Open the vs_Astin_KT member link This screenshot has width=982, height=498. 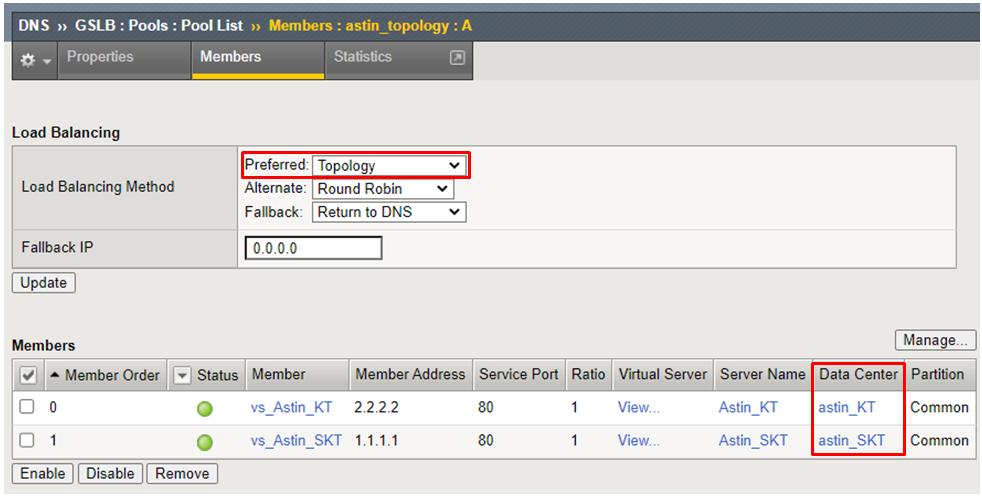click(x=291, y=407)
